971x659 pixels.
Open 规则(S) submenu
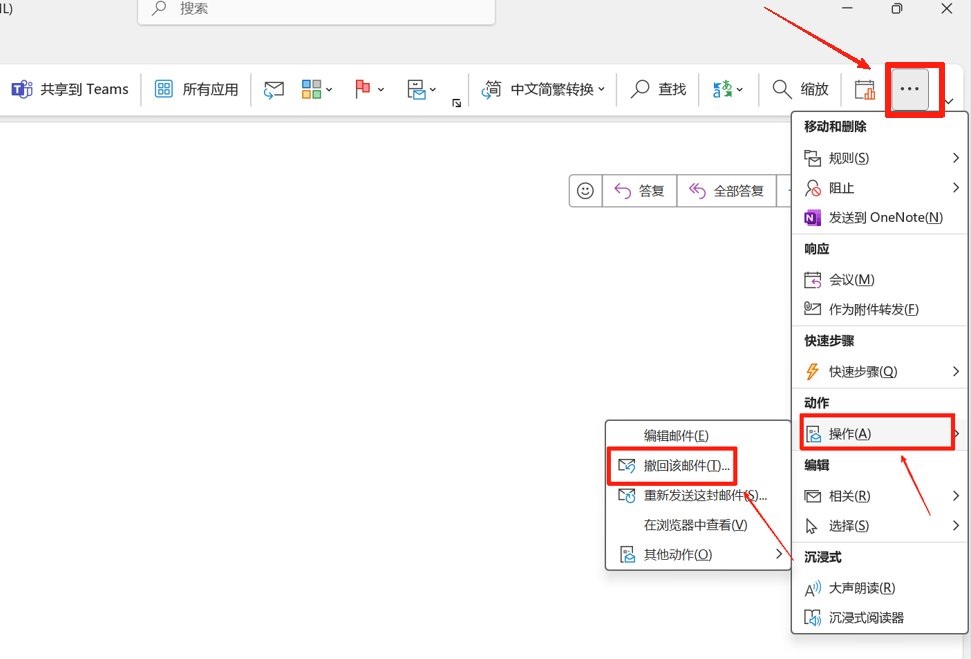tap(879, 158)
